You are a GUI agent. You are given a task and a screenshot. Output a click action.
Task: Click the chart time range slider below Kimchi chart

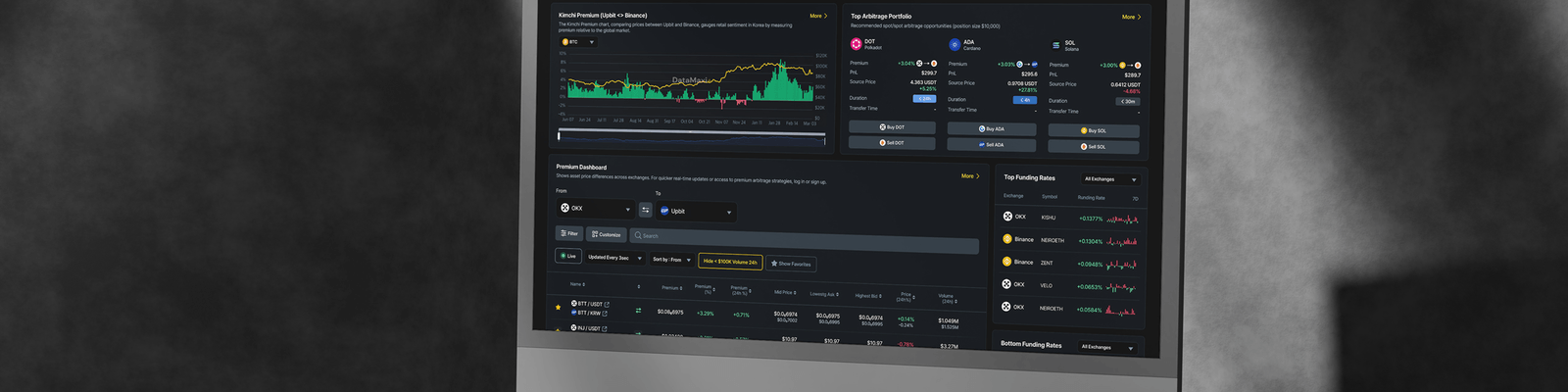coord(692,137)
